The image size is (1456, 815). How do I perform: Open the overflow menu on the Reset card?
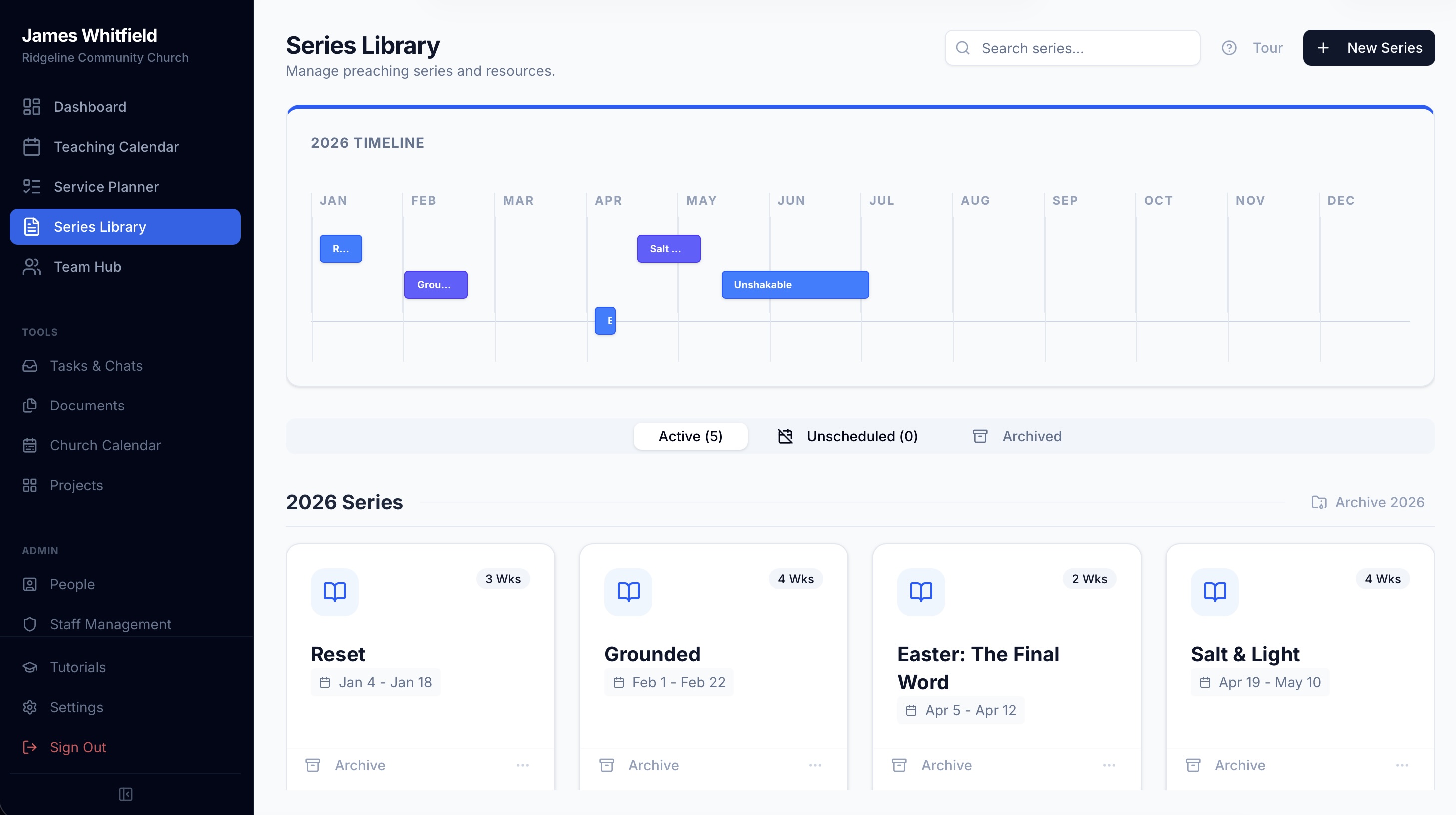[x=522, y=765]
